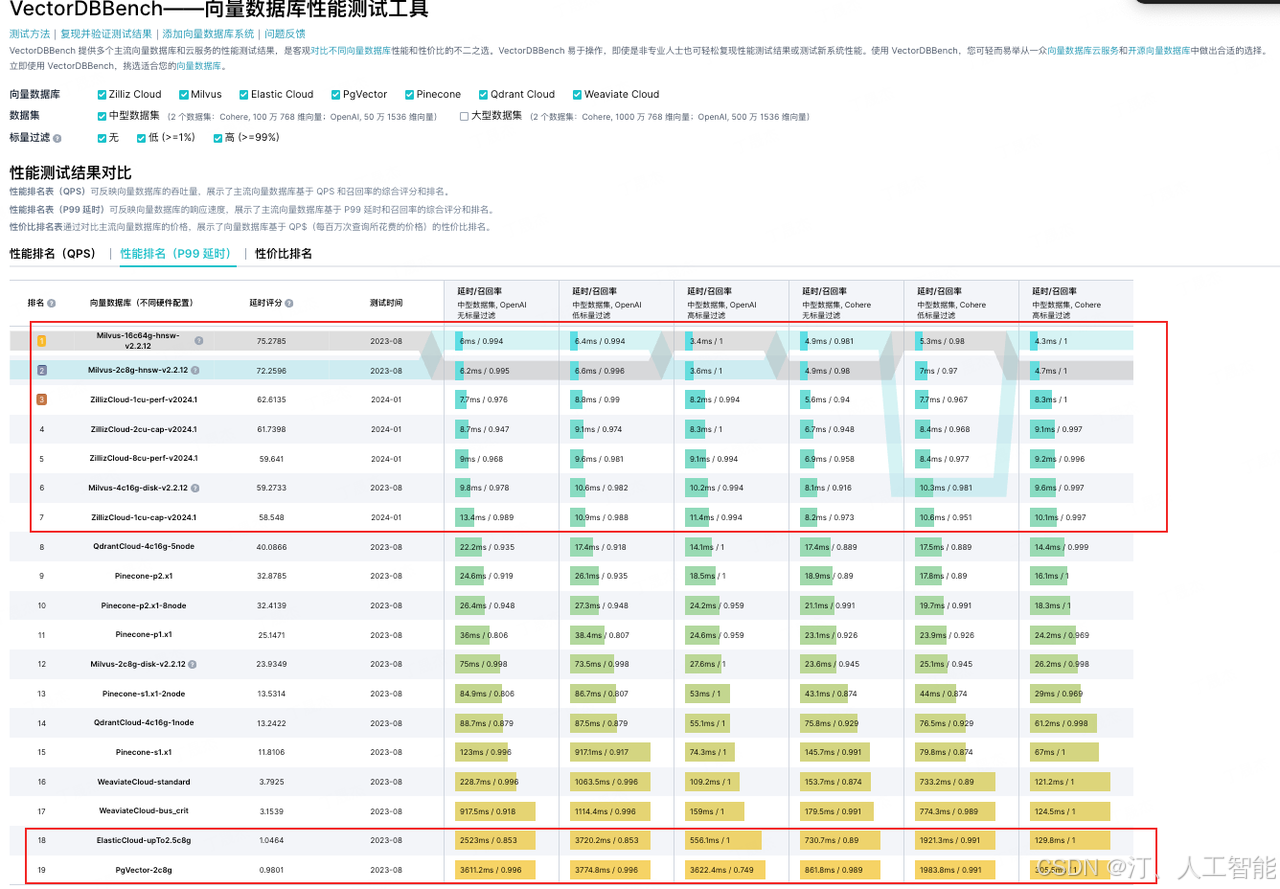Click the 3611.2ms / 0.996 latency bar
This screenshot has height=889, width=1280.
click(496, 870)
